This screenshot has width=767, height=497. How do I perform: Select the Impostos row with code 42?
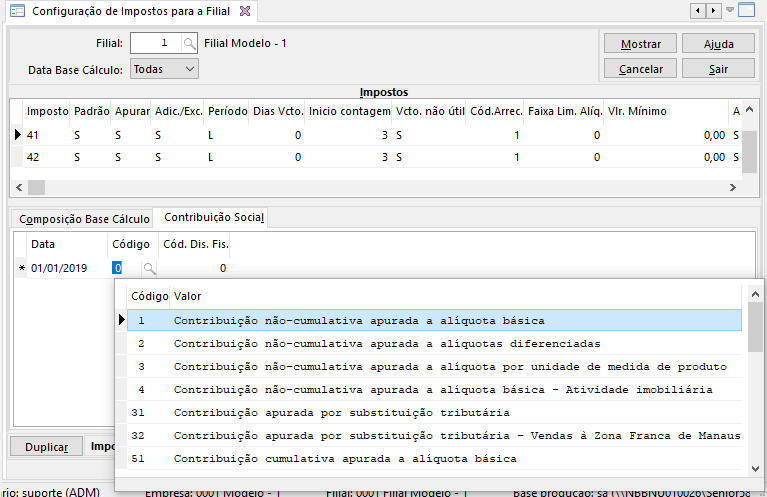point(374,157)
